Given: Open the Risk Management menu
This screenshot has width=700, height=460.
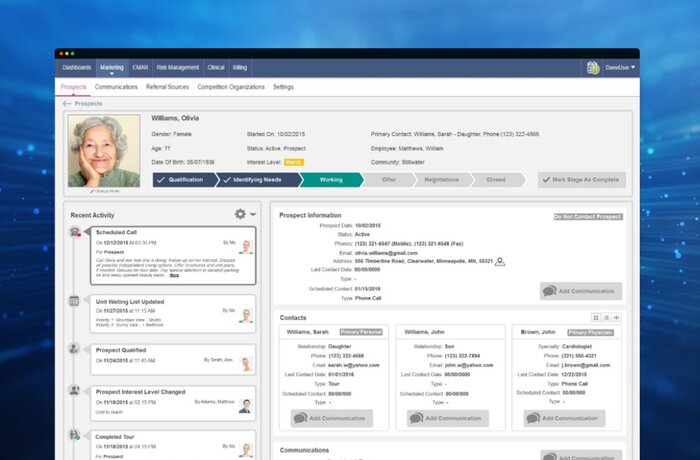Looking at the screenshot, I should (x=178, y=68).
